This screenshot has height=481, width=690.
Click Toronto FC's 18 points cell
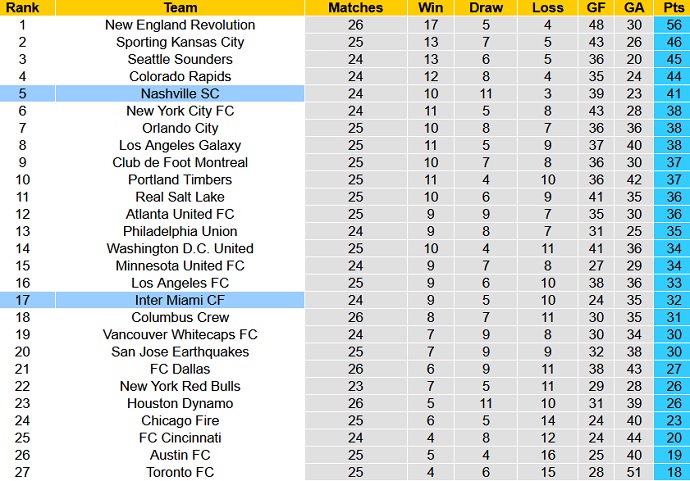(x=673, y=472)
